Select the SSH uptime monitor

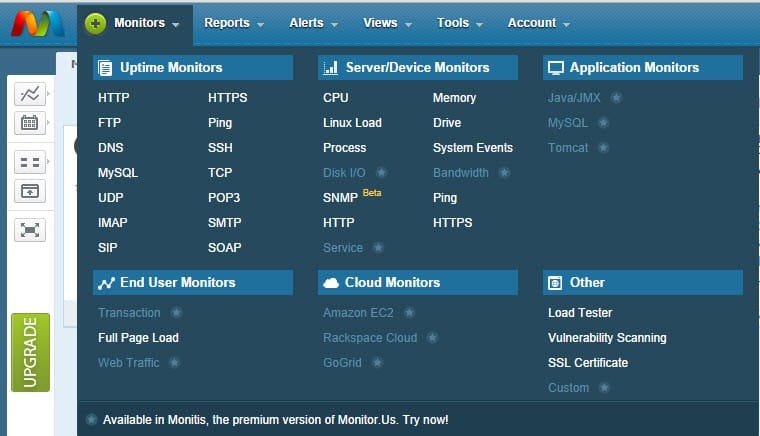[x=220, y=148]
